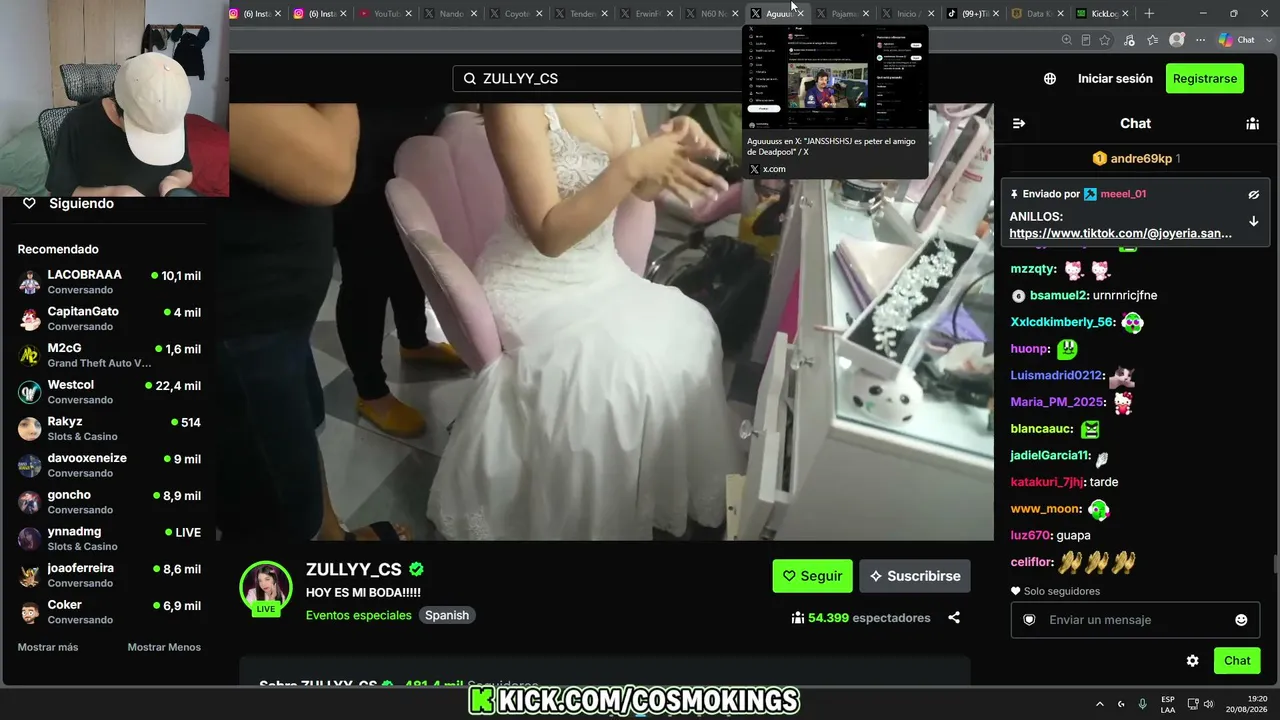Open CapitanGato recommended channel
Screen dimensions: 1280x720
(x=109, y=319)
